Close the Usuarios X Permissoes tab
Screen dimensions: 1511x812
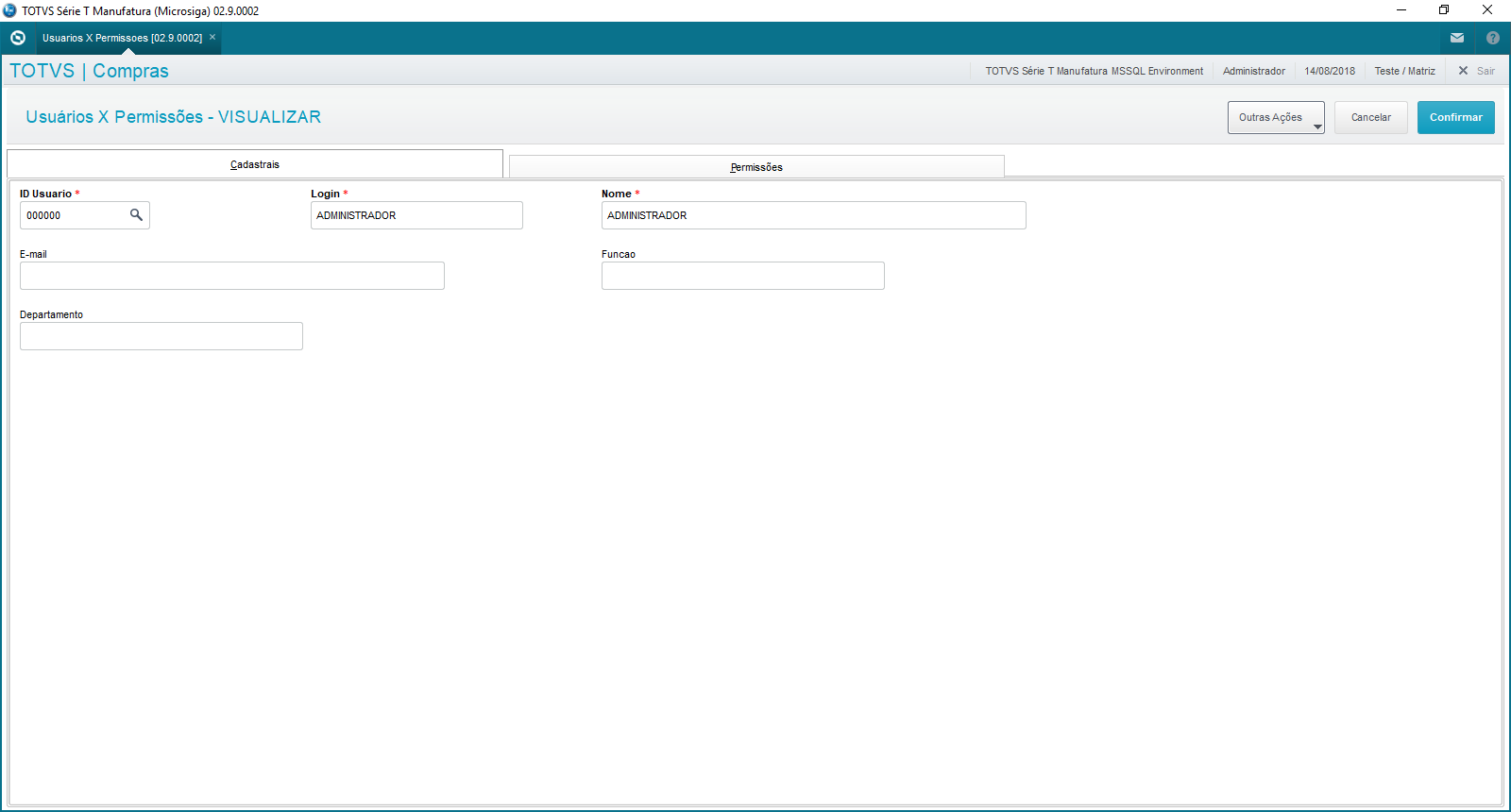212,38
